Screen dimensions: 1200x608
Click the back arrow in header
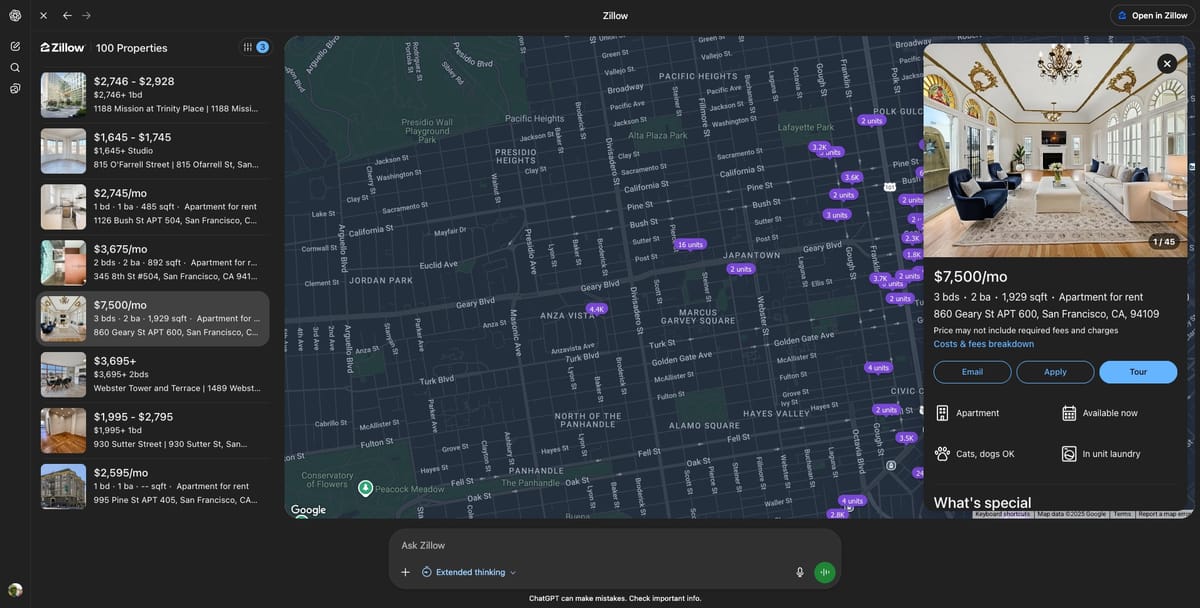pyautogui.click(x=67, y=16)
